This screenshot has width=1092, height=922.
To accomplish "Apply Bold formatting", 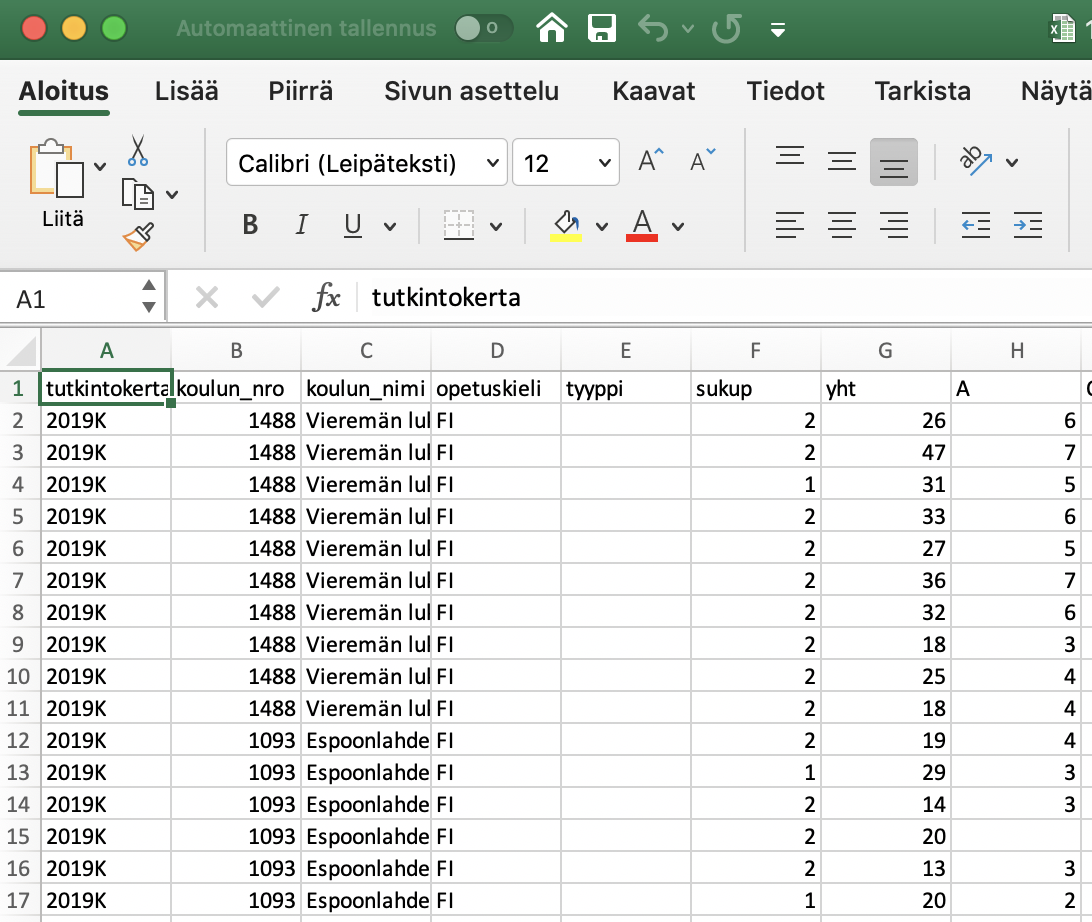I will click(x=250, y=226).
